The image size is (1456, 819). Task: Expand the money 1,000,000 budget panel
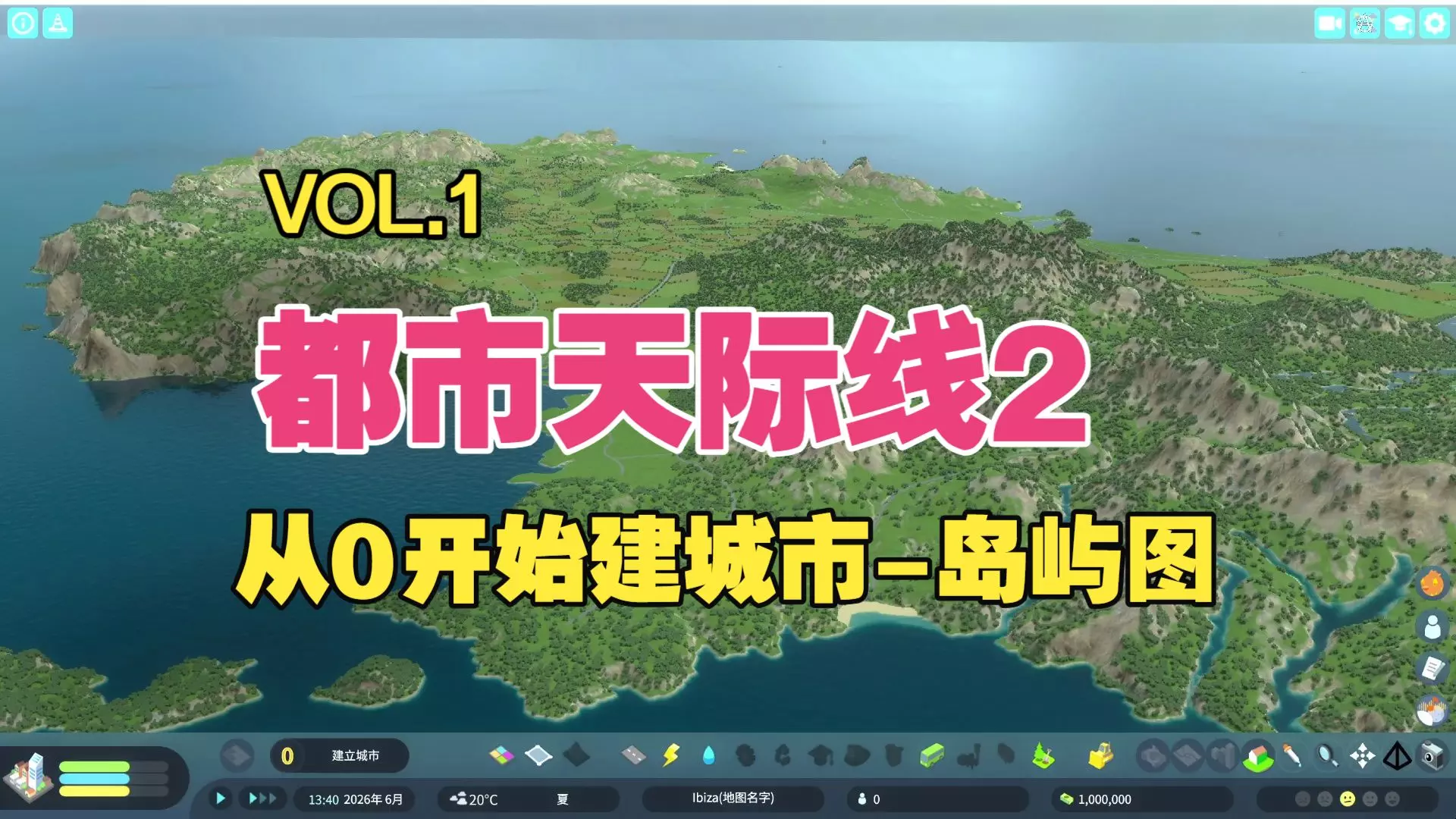tap(1104, 799)
